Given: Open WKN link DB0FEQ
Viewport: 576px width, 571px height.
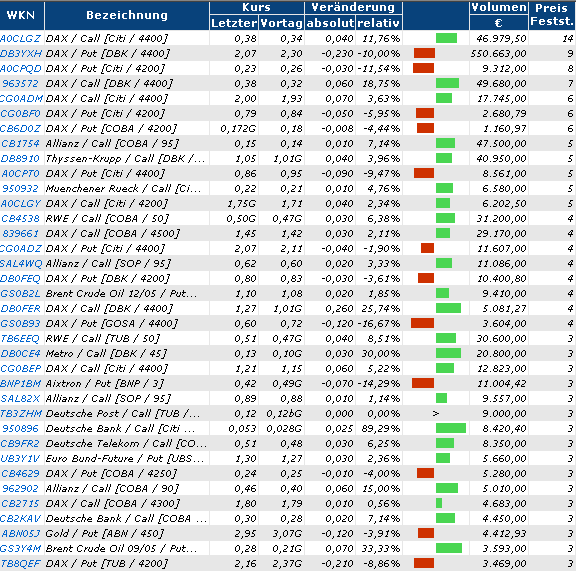Looking at the screenshot, I should (x=20, y=279).
